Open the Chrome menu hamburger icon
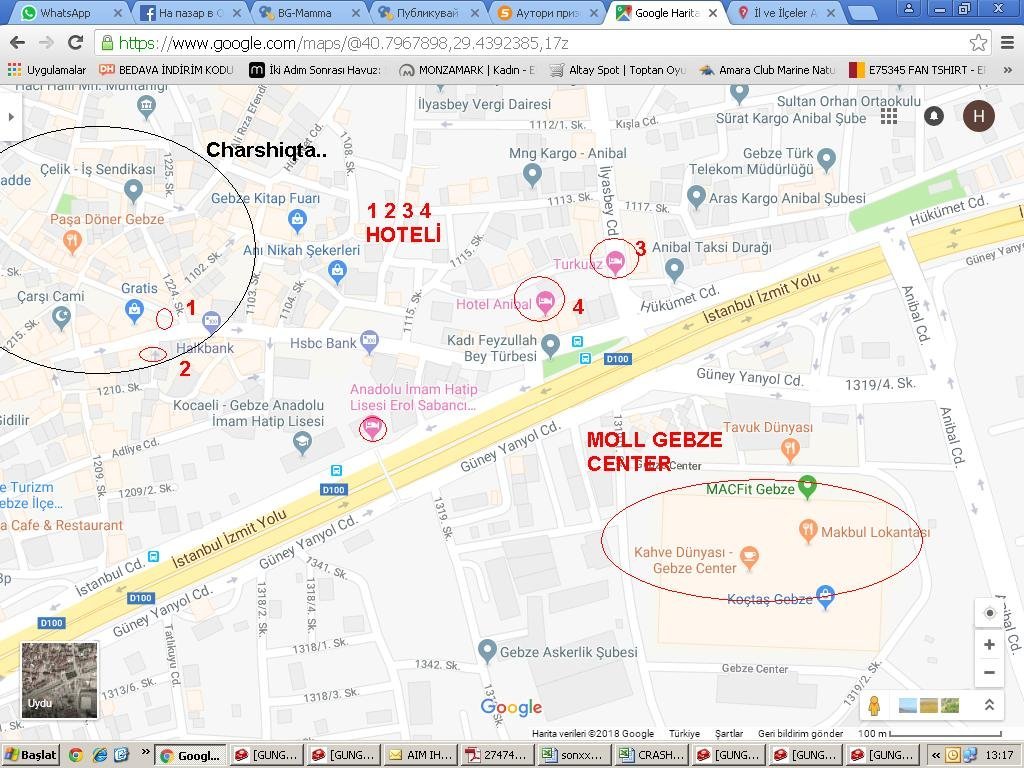 [1008, 43]
